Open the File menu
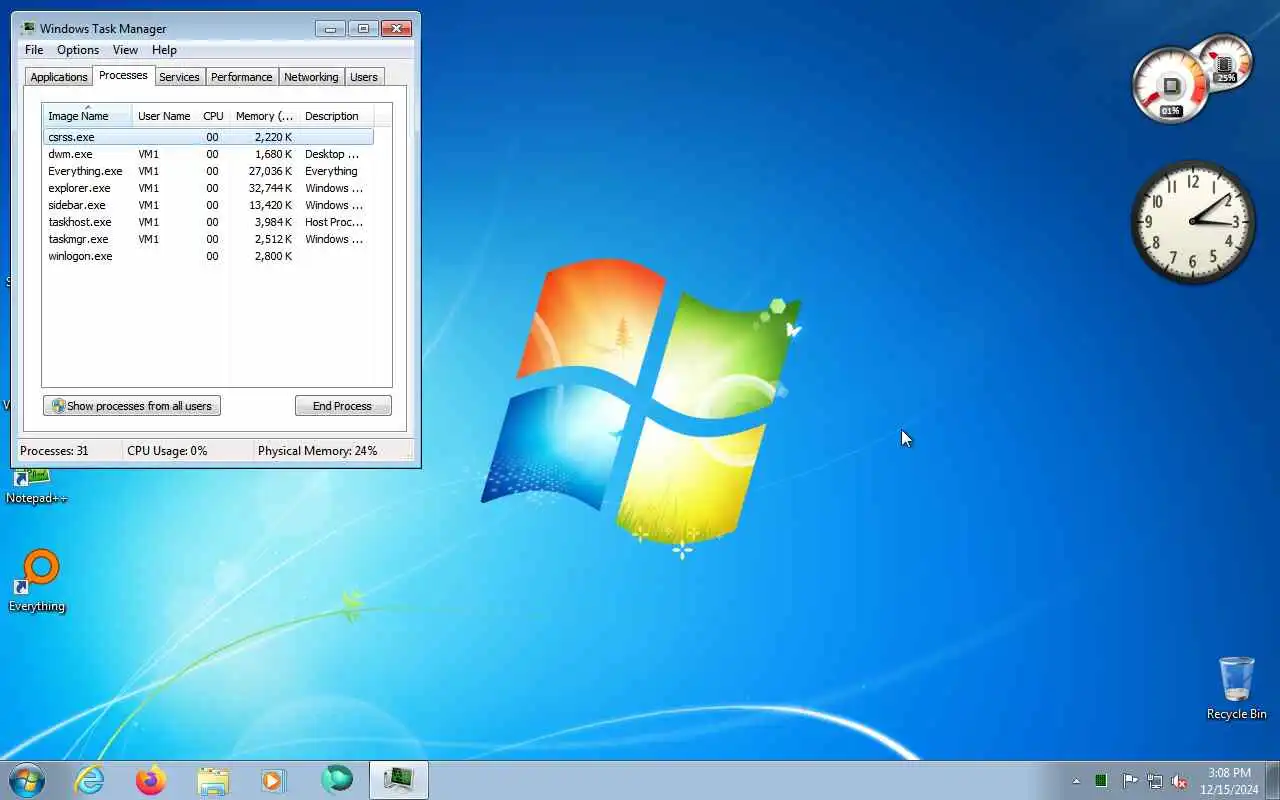This screenshot has height=800, width=1280. [x=34, y=50]
